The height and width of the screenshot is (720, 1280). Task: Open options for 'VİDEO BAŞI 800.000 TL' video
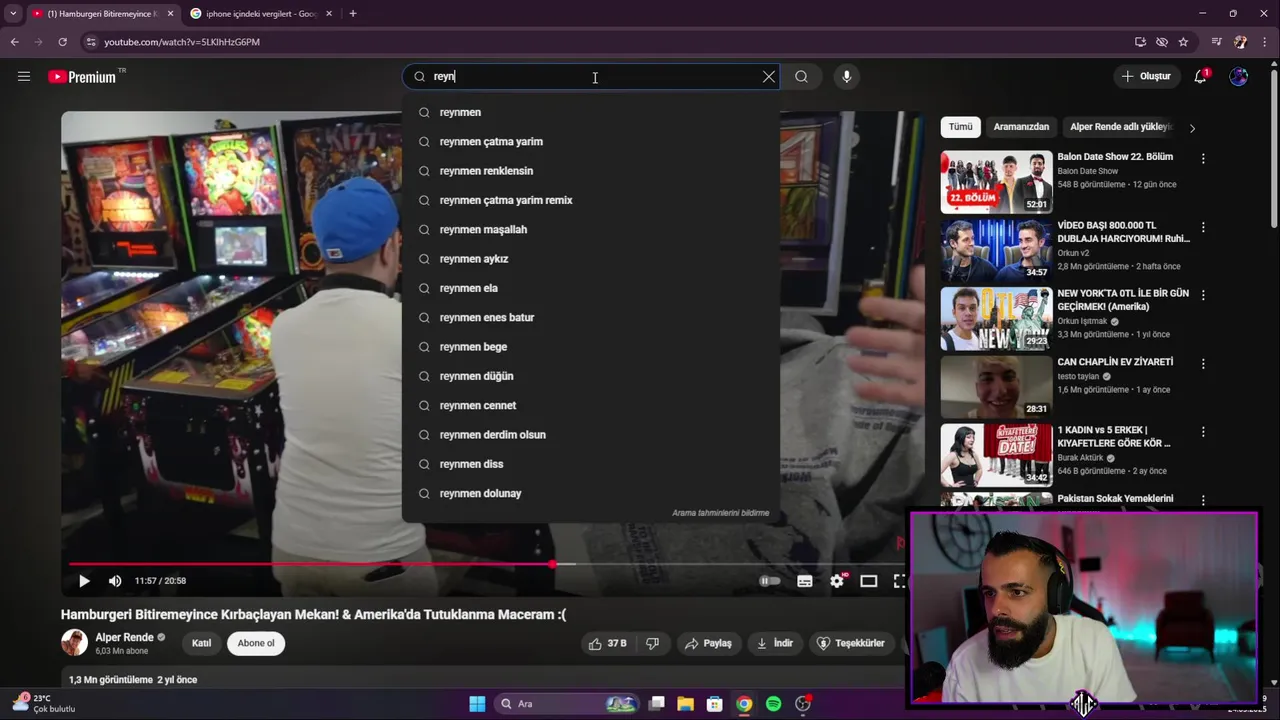pos(1203,227)
